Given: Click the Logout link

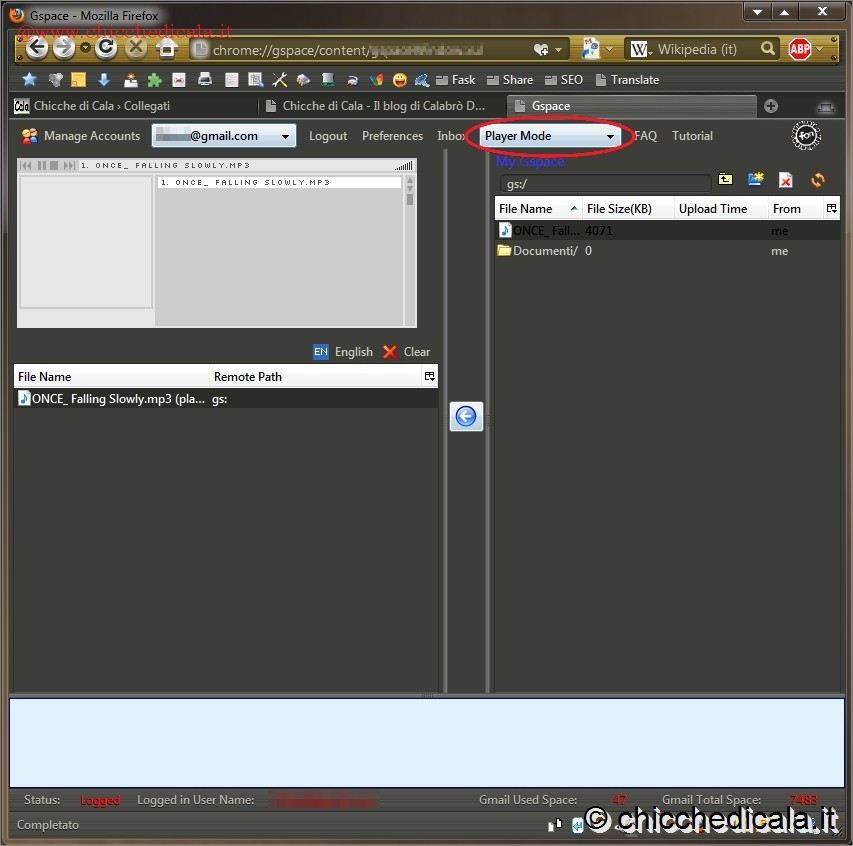Looking at the screenshot, I should 328,136.
